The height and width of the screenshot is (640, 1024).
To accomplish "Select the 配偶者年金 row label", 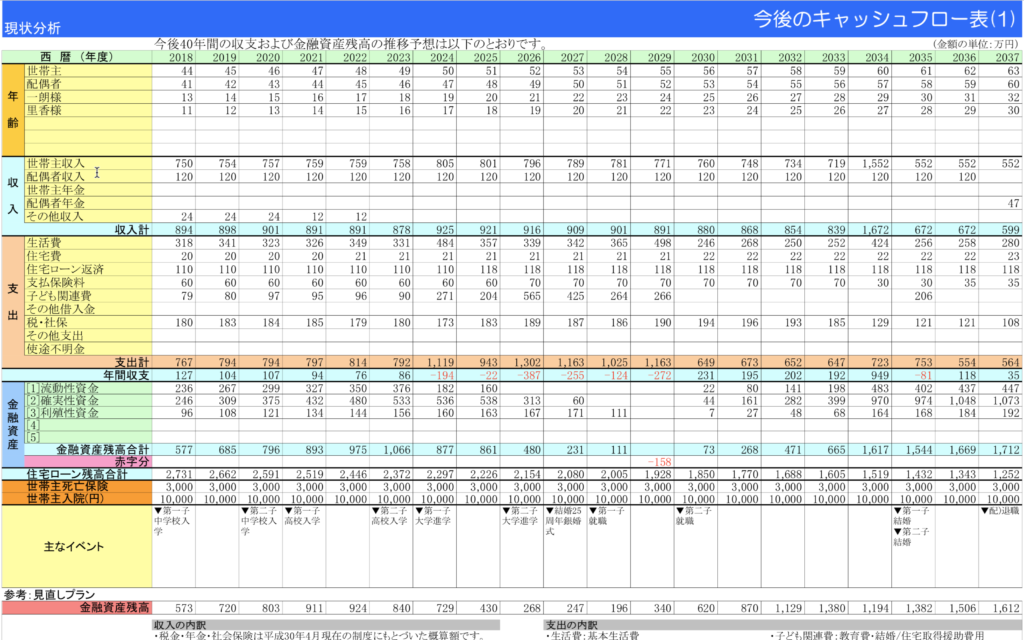I will pos(57,203).
